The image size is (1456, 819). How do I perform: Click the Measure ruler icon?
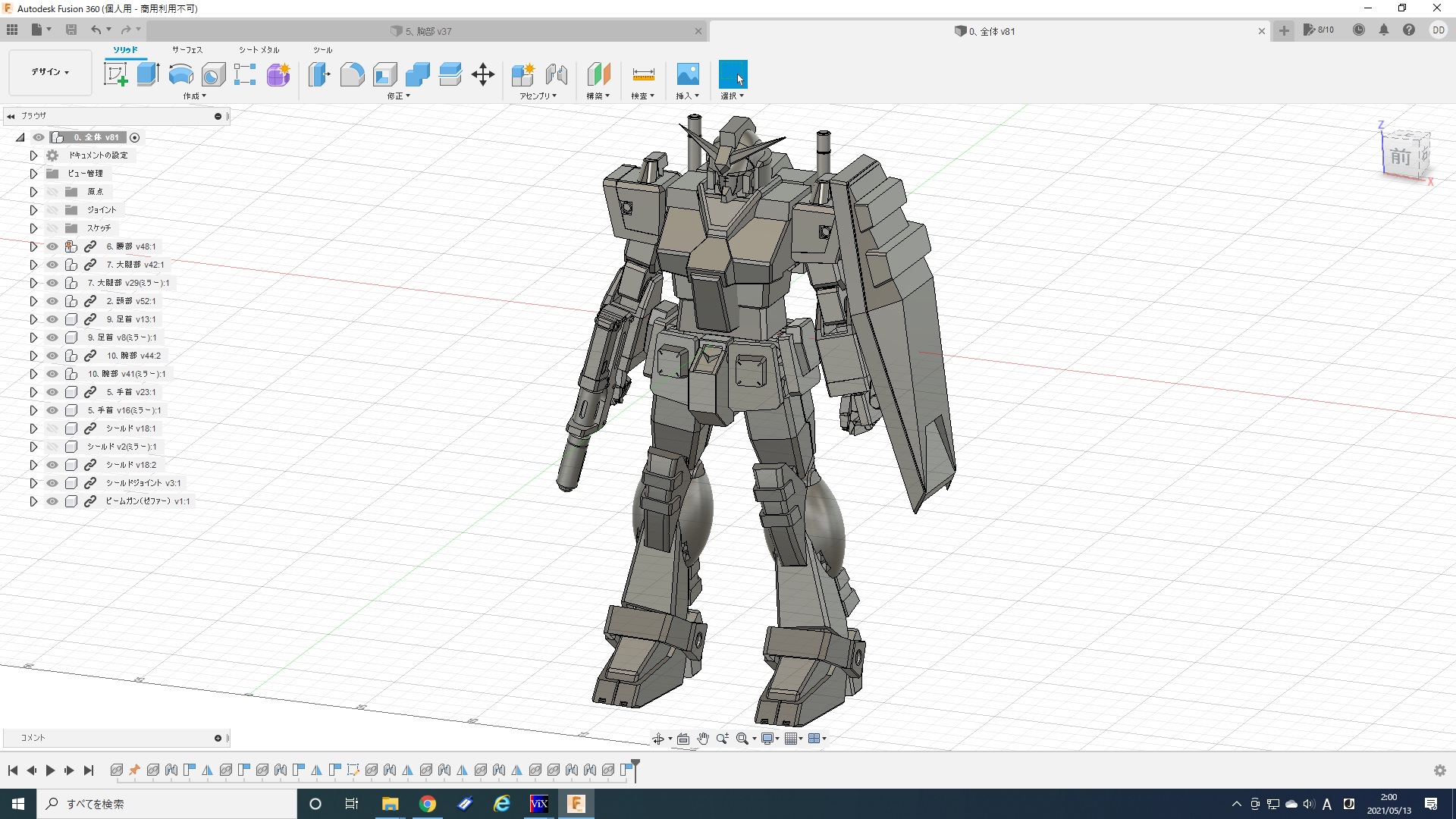pos(643,74)
